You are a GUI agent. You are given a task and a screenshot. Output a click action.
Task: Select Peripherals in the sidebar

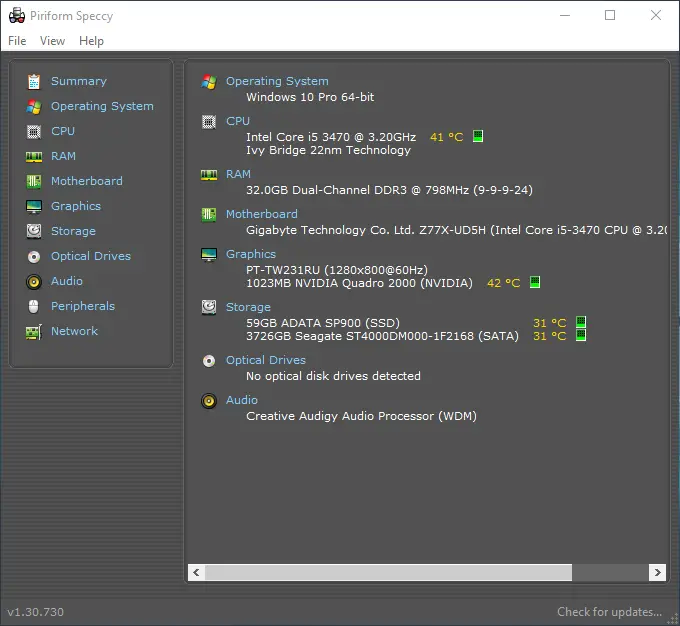(83, 306)
